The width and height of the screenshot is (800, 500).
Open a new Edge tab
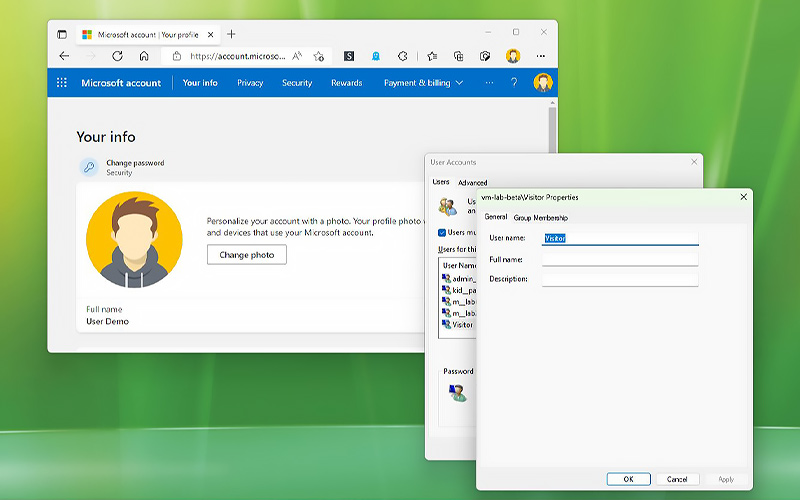tap(231, 34)
